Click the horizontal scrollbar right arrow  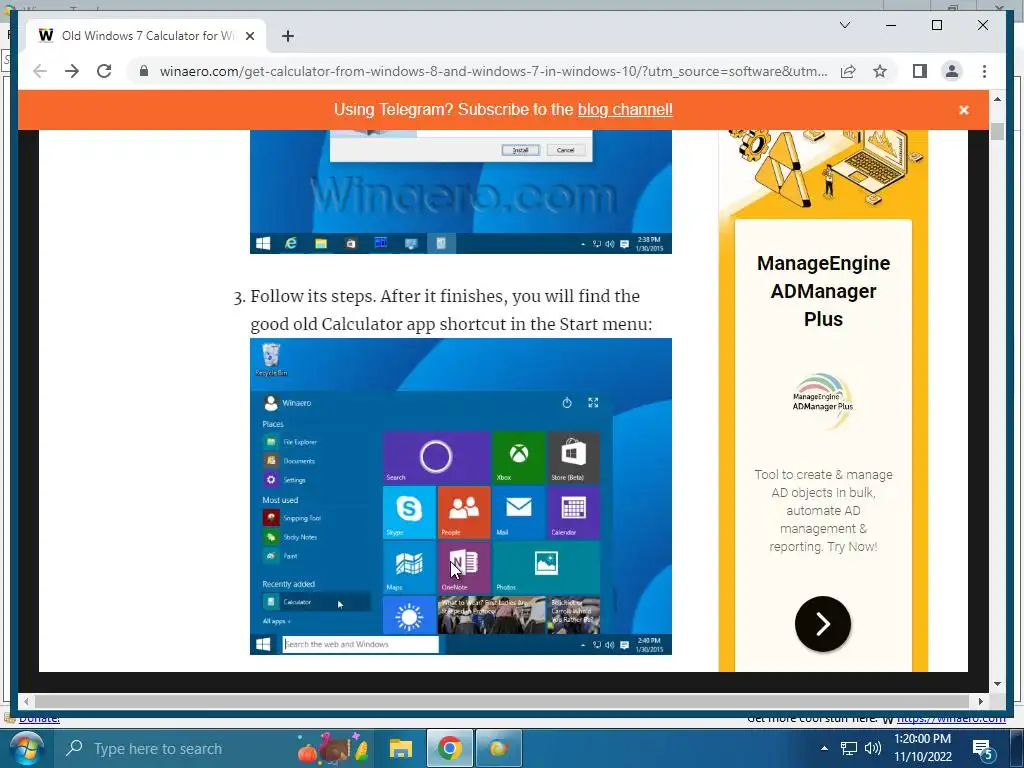980,701
